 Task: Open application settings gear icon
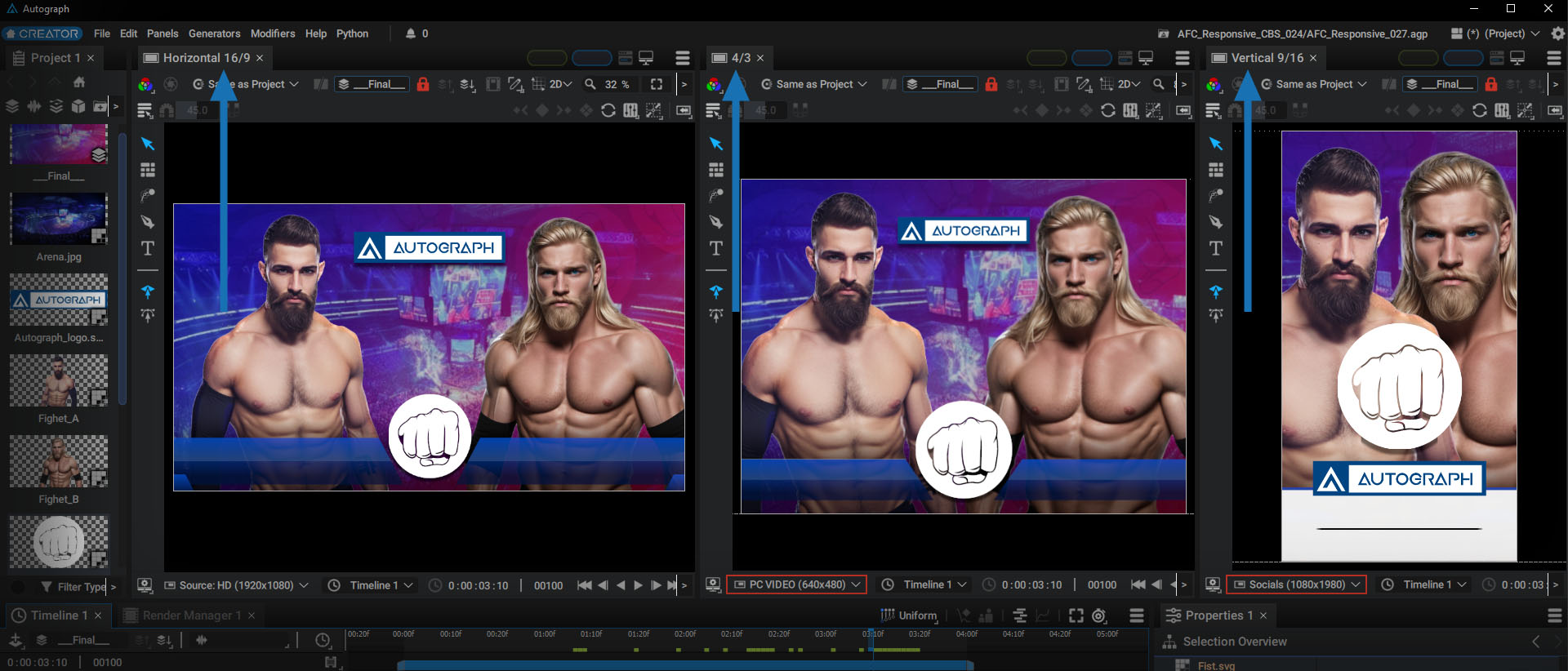[x=1558, y=33]
